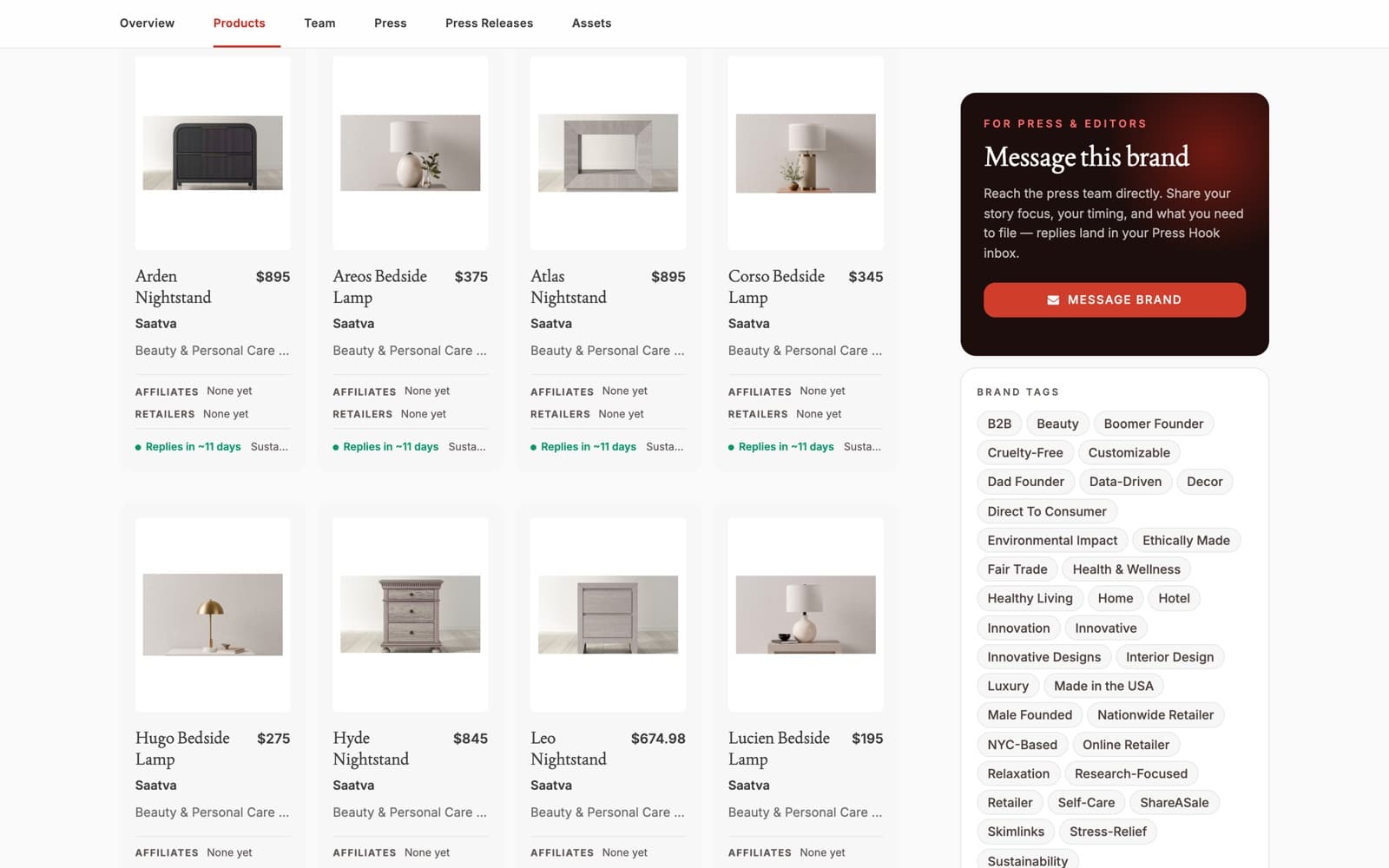The image size is (1389, 868).
Task: Click the Lucien Bedside Lamp title
Action: (779, 748)
